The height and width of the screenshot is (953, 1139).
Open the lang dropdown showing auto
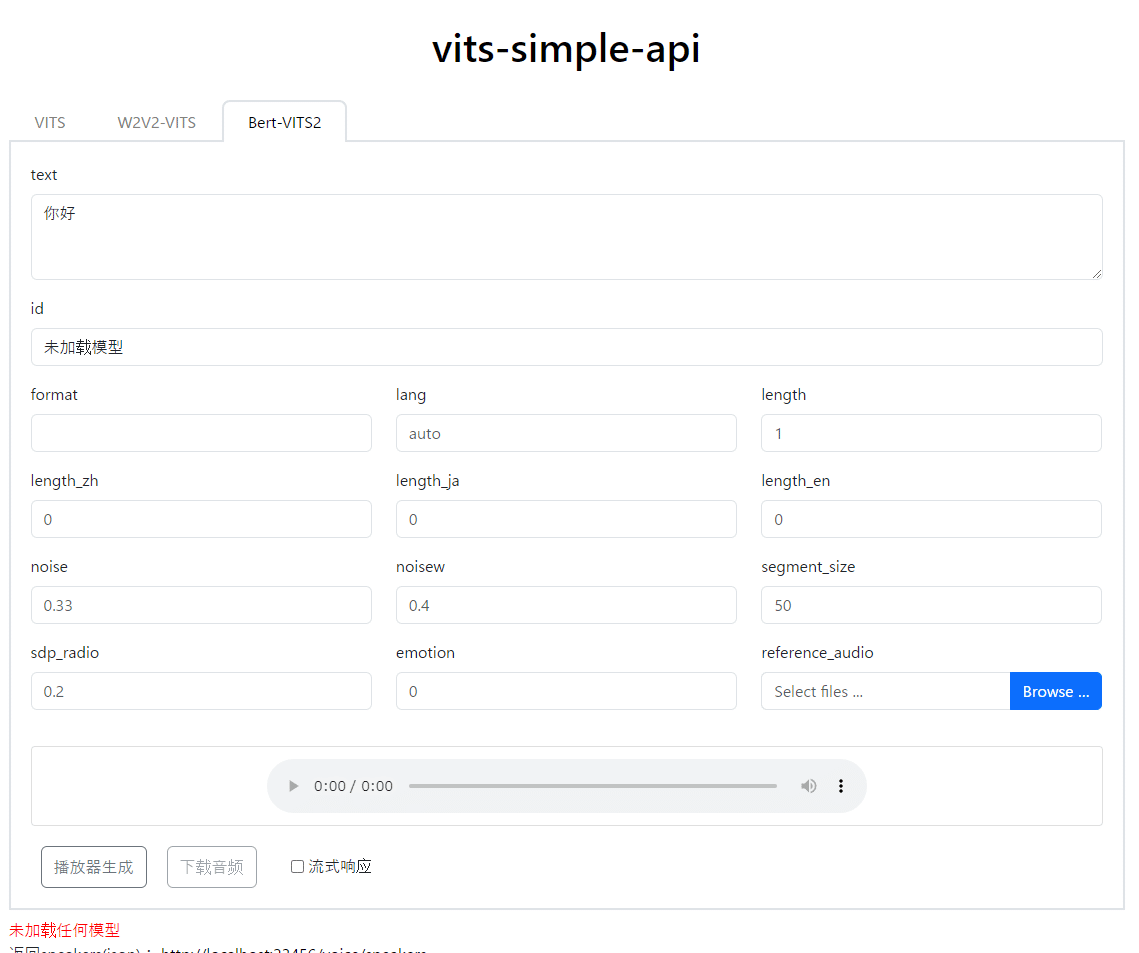pos(566,433)
